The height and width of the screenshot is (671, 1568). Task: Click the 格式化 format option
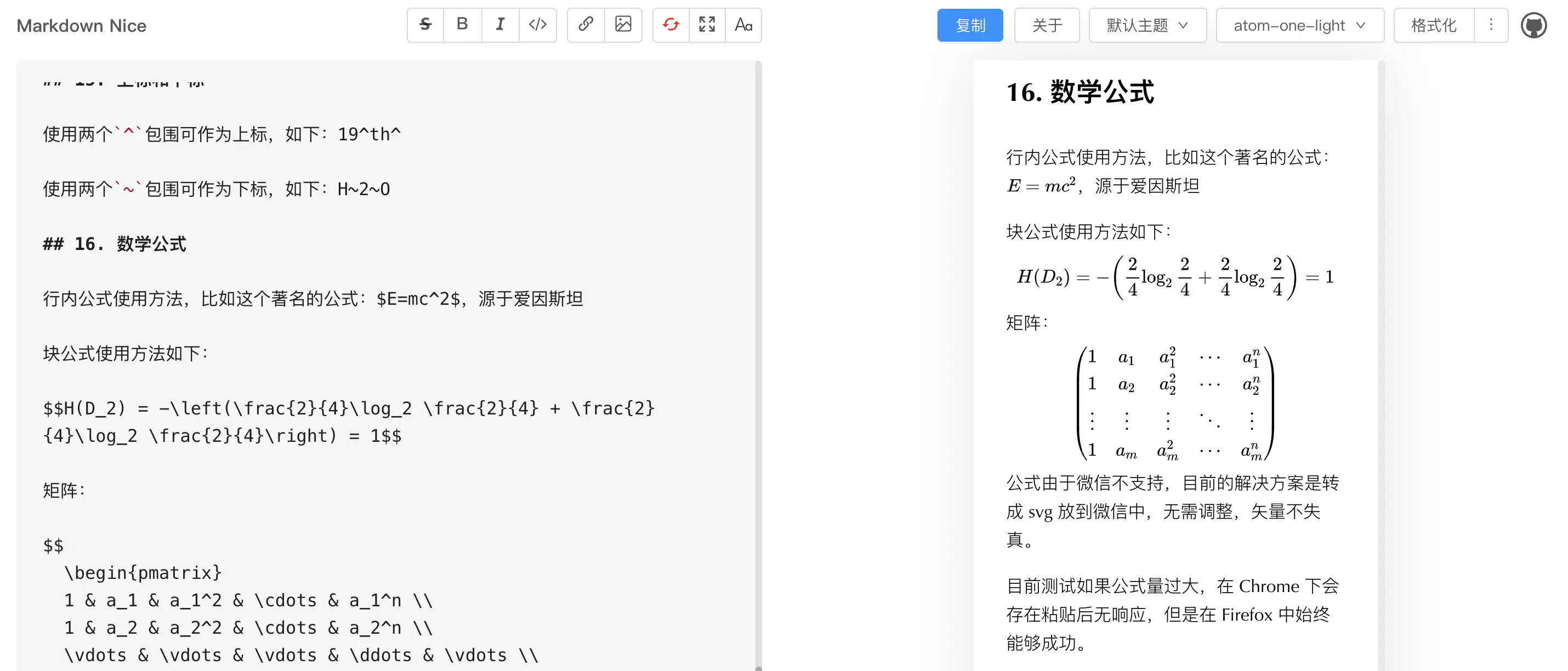tap(1432, 25)
